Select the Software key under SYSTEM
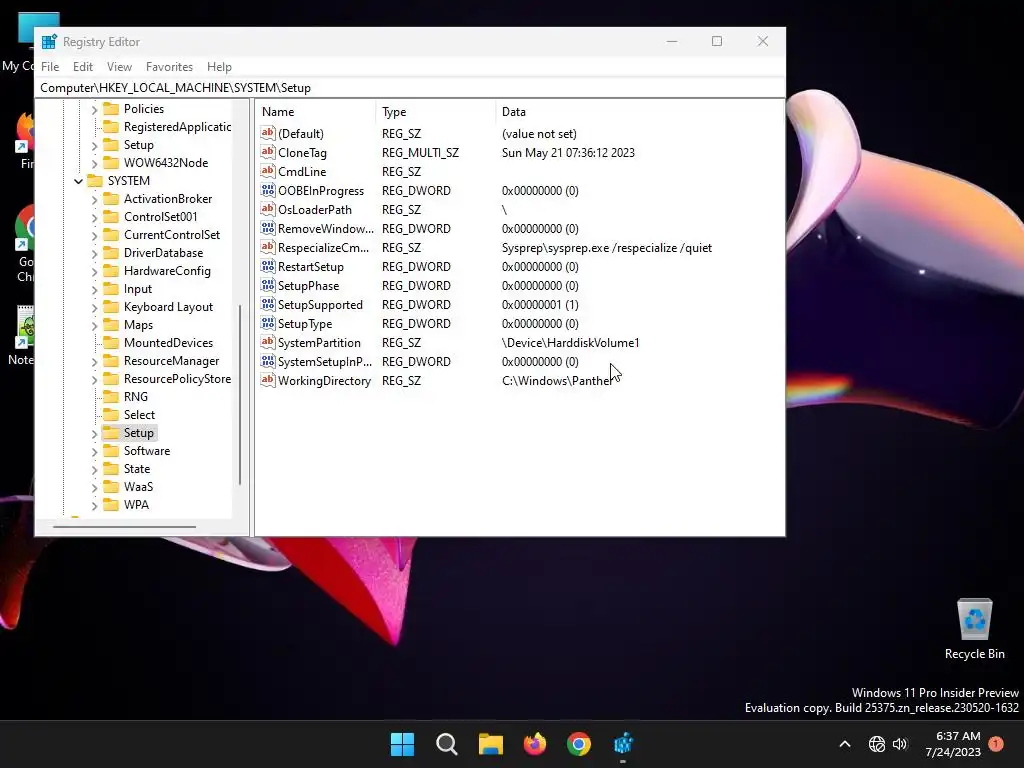Viewport: 1024px width, 768px height. pos(147,451)
